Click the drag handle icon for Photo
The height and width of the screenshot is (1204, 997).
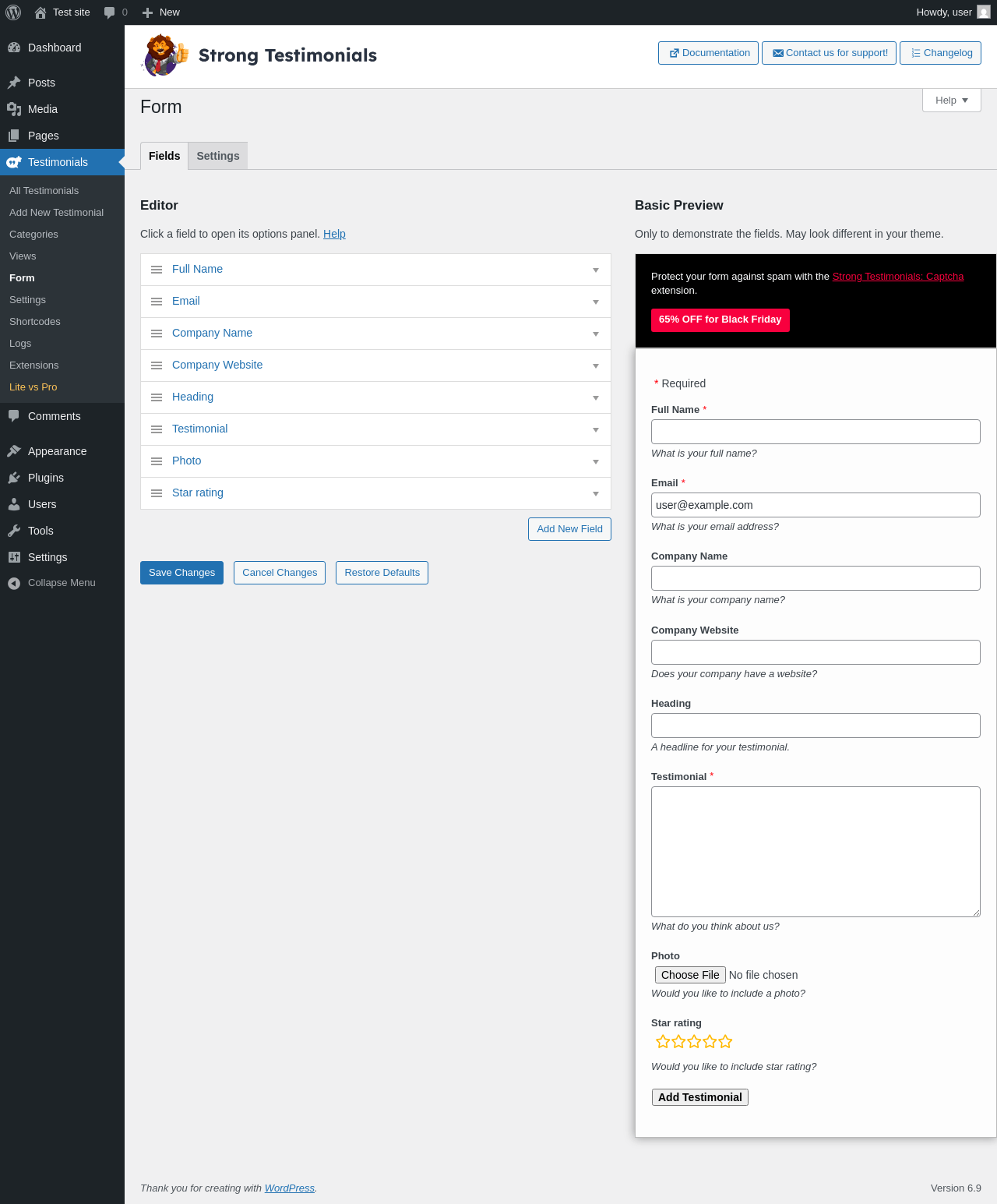157,461
